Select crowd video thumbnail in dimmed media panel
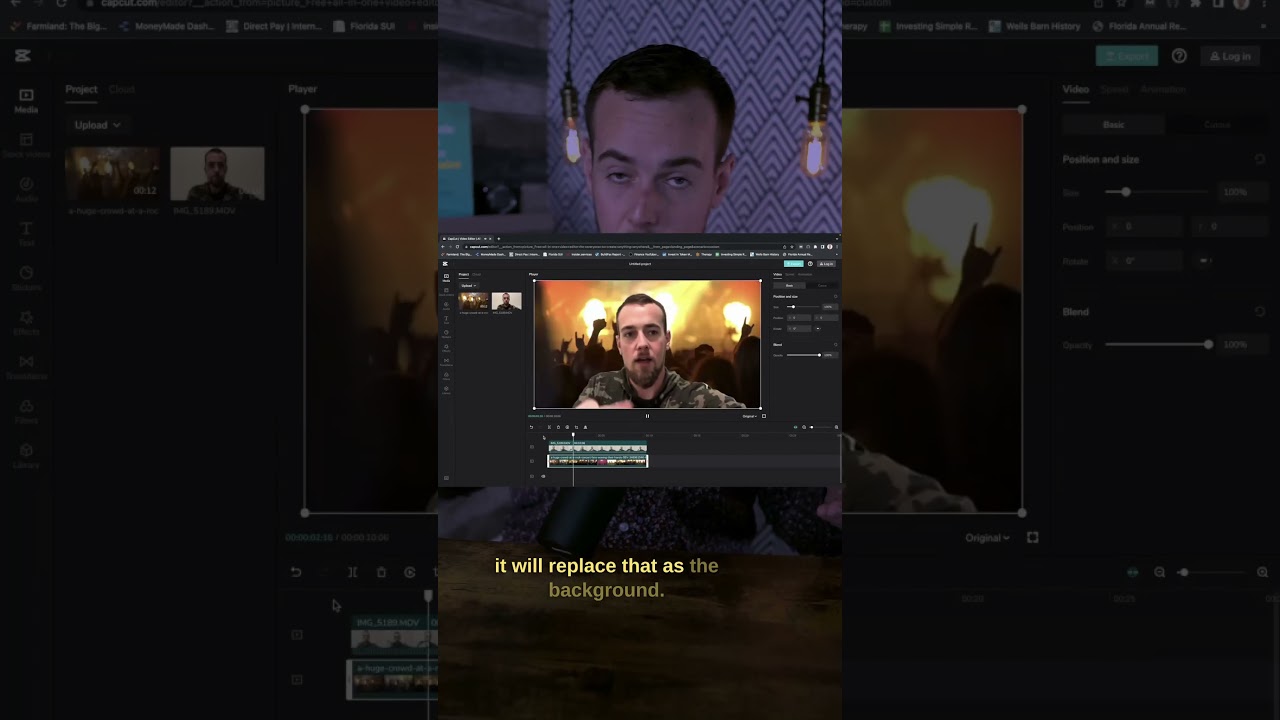1280x720 pixels. (112, 174)
